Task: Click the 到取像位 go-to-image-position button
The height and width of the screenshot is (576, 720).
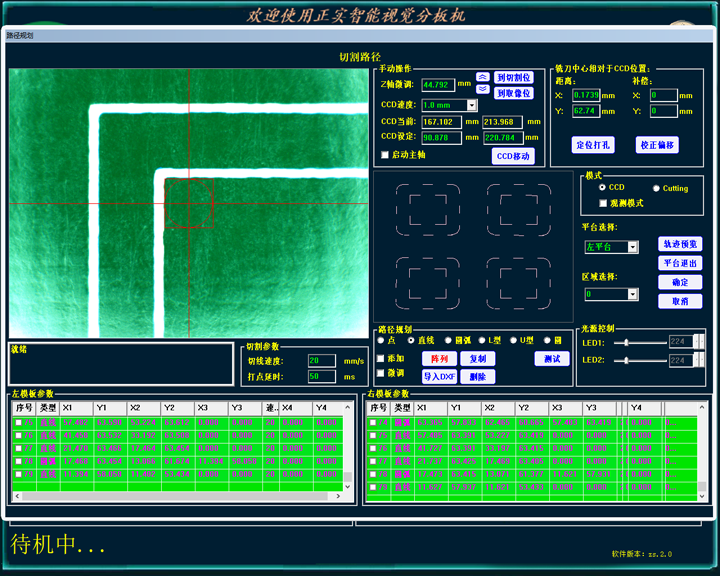Action: click(514, 93)
